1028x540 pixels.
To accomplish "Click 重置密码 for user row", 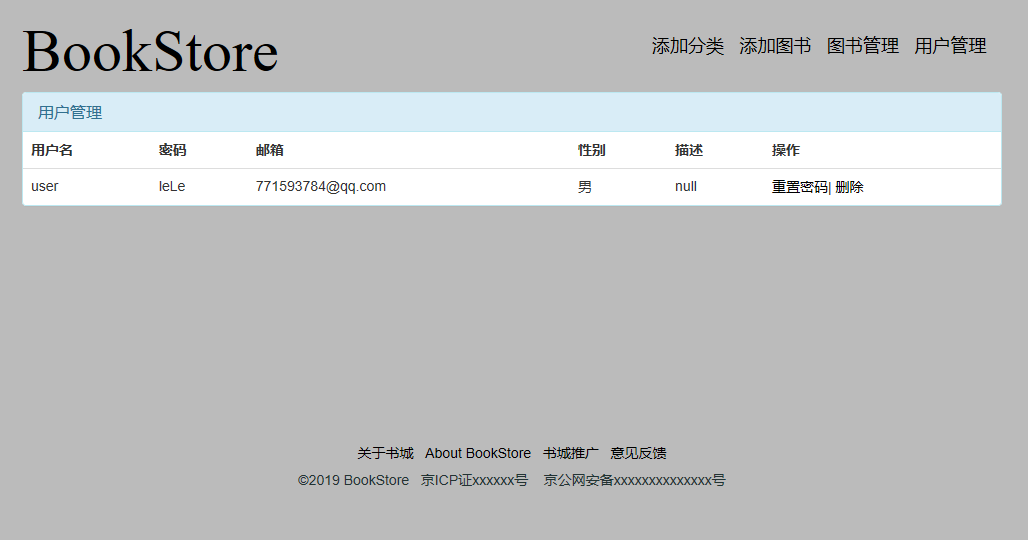I will (x=800, y=187).
